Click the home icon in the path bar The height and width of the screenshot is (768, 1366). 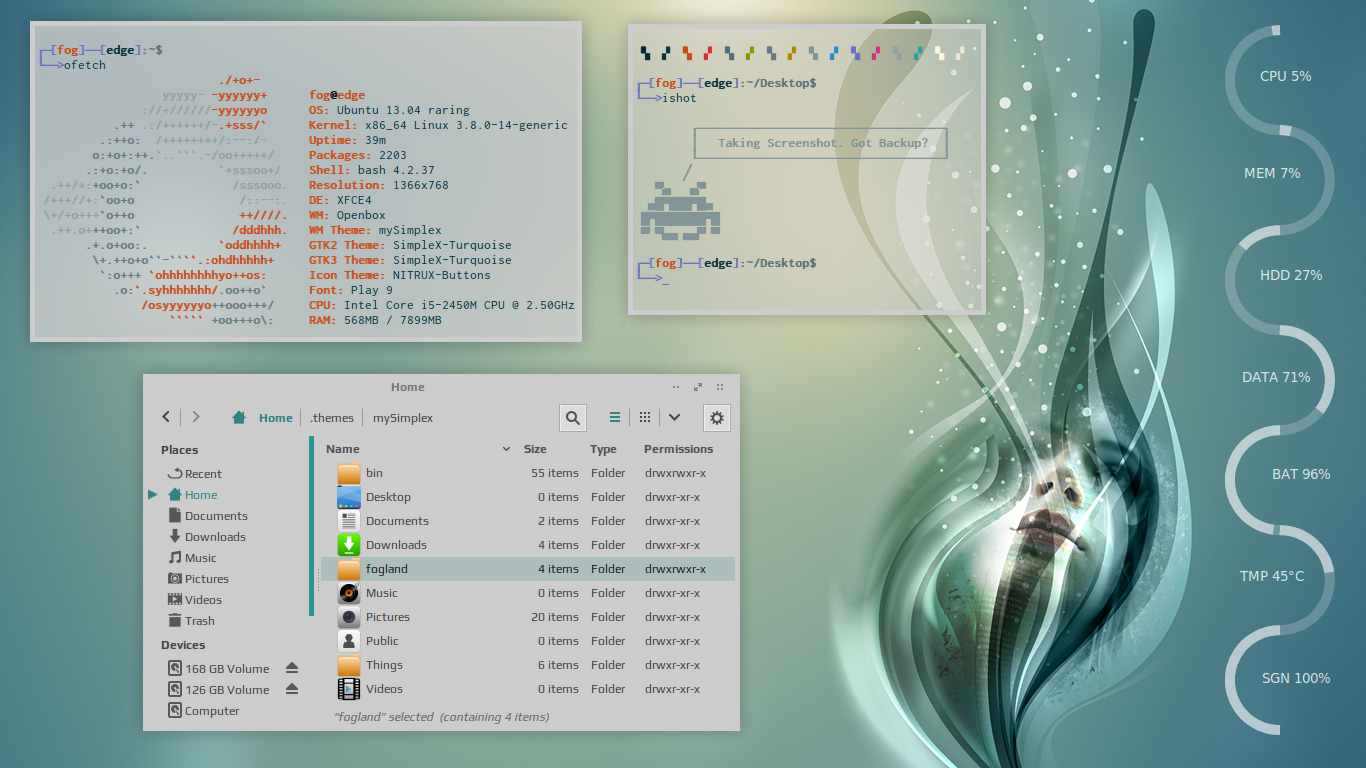(x=239, y=418)
